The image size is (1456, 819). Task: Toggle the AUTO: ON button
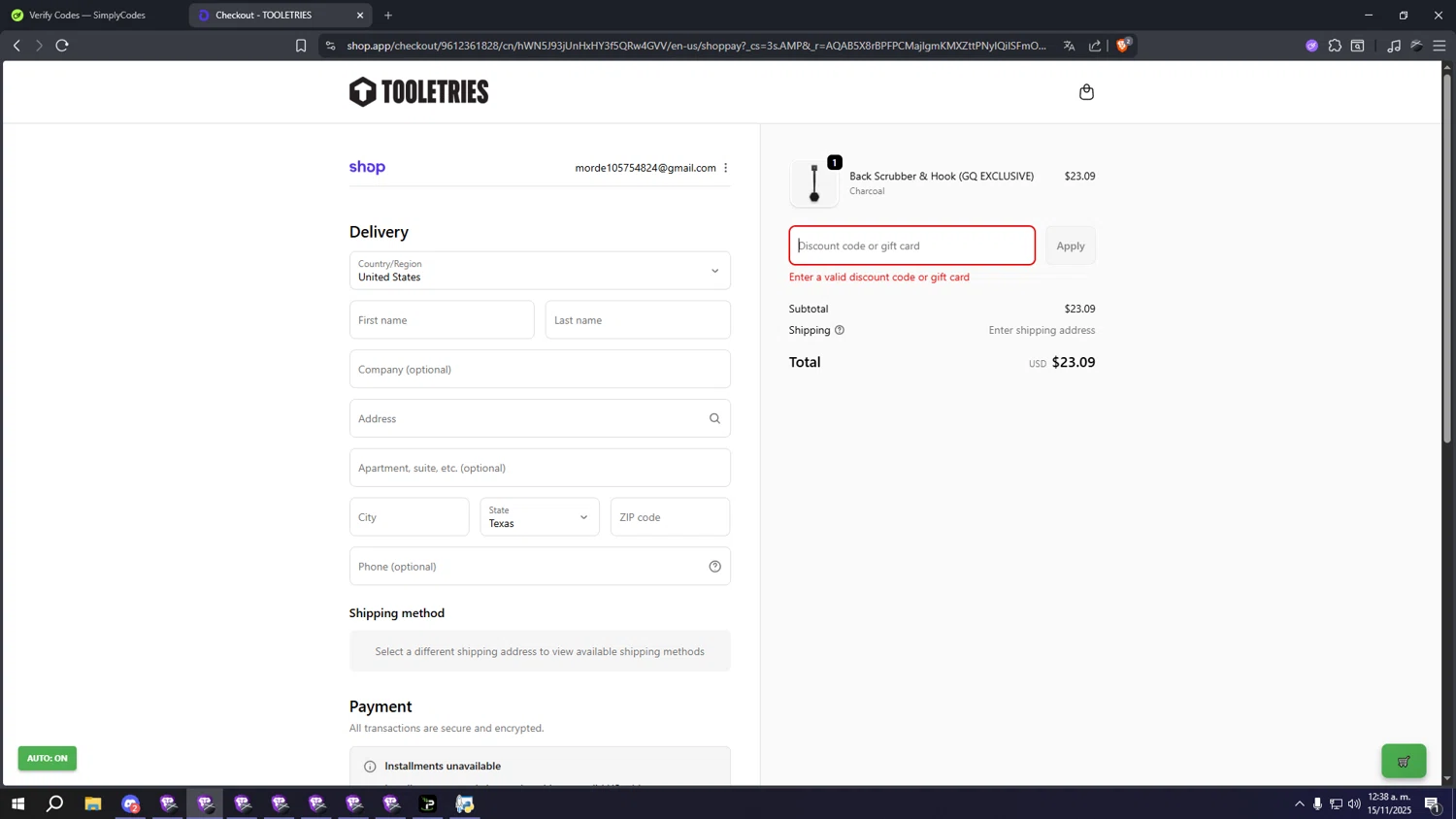pyautogui.click(x=47, y=758)
